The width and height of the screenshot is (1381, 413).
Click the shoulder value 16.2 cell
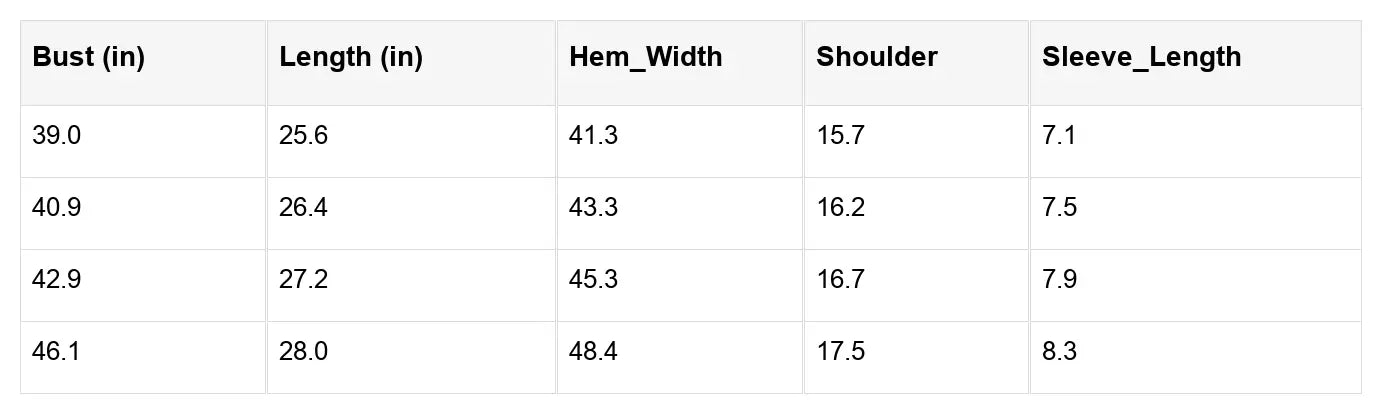coord(840,208)
